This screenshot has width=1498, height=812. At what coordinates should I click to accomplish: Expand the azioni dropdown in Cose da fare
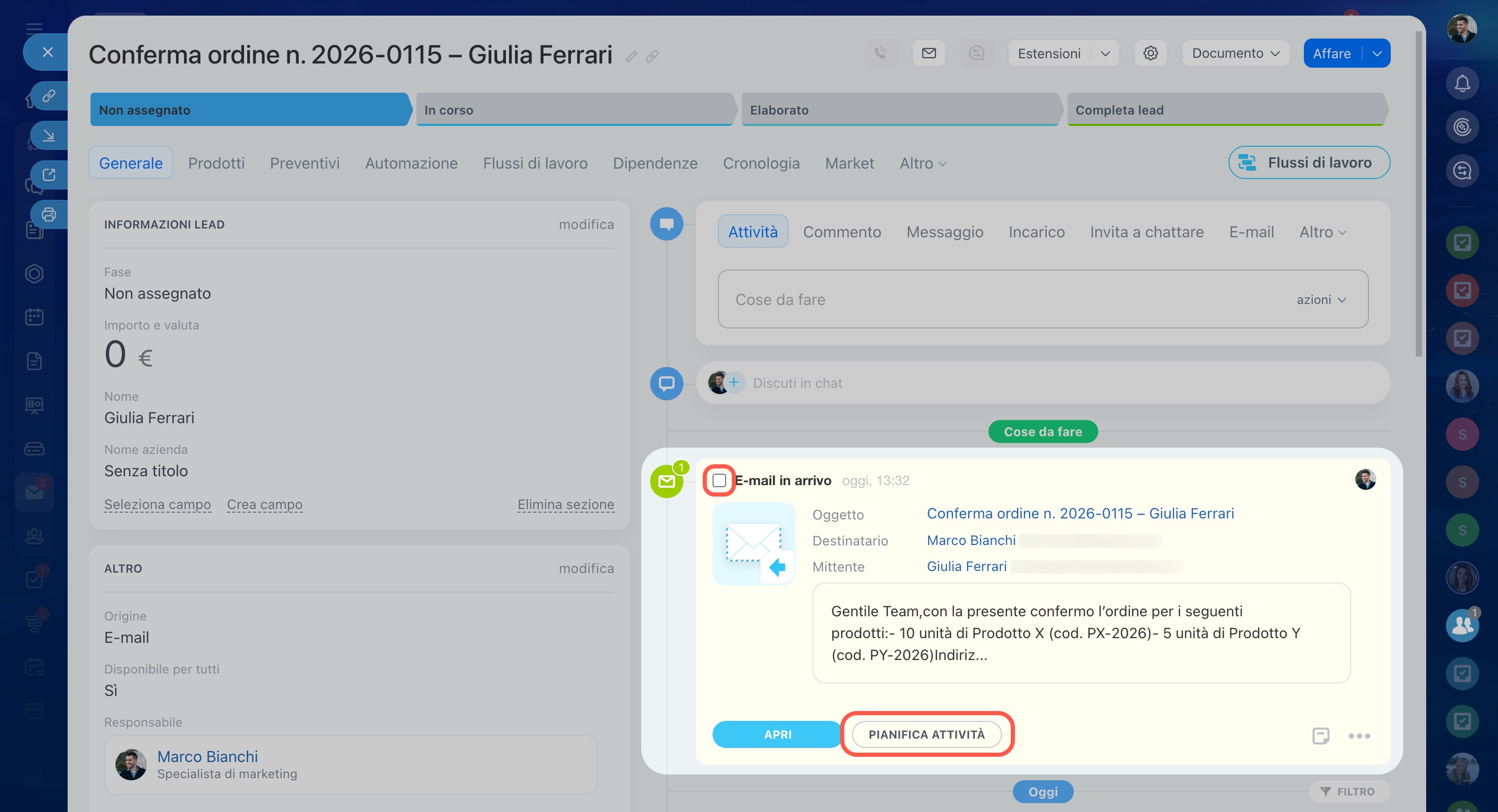tap(1321, 300)
